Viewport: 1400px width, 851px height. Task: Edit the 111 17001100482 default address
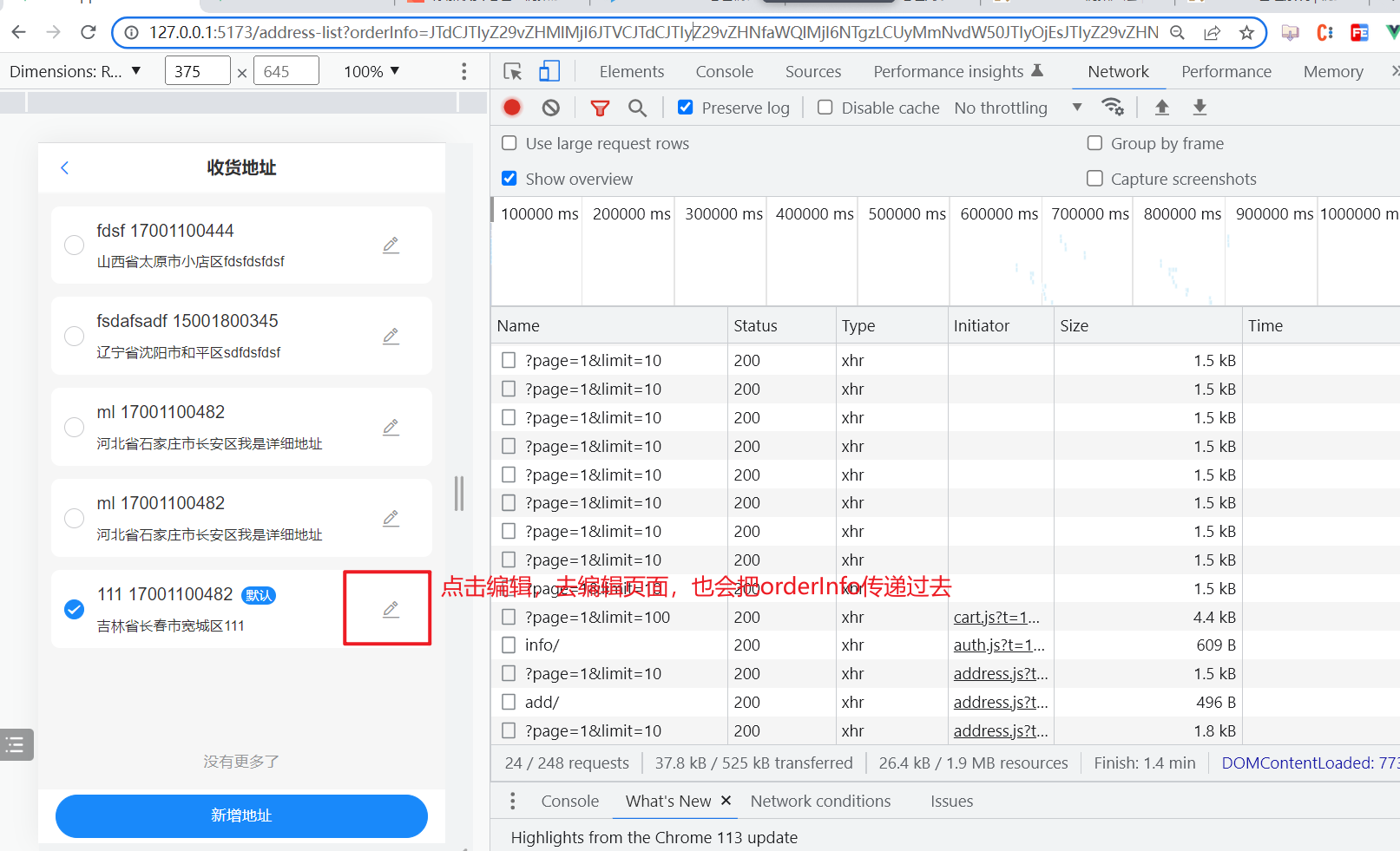tap(391, 609)
